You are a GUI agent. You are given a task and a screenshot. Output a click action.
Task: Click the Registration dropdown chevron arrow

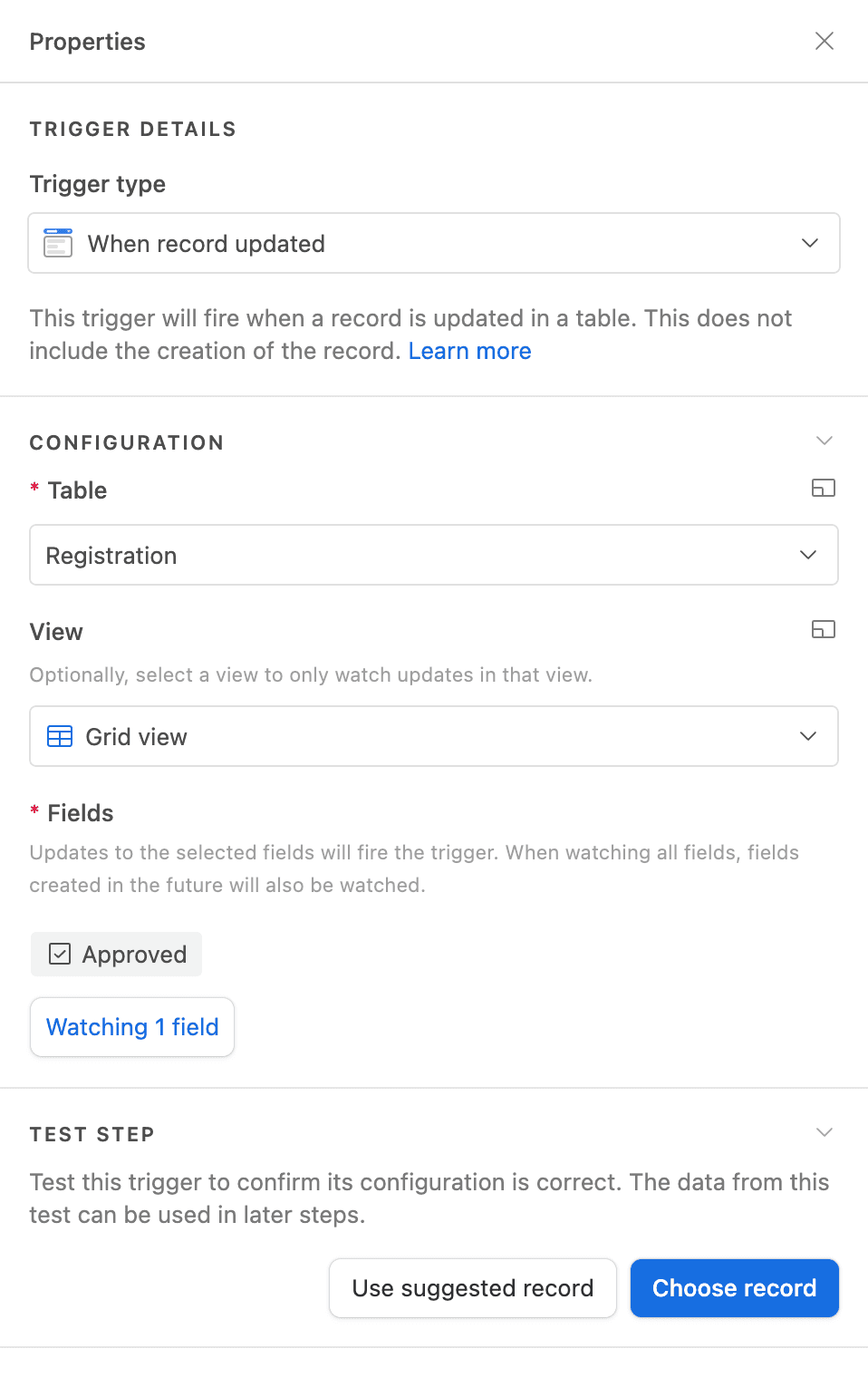808,555
